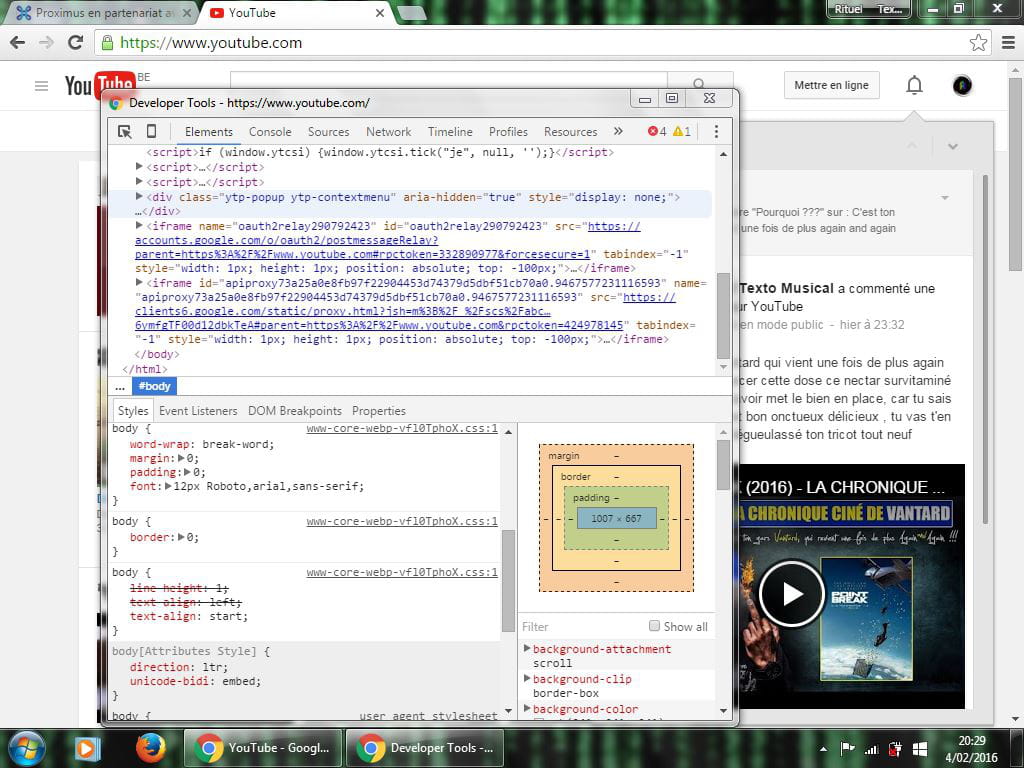Enable the Show all computed styles checkbox

[x=654, y=626]
